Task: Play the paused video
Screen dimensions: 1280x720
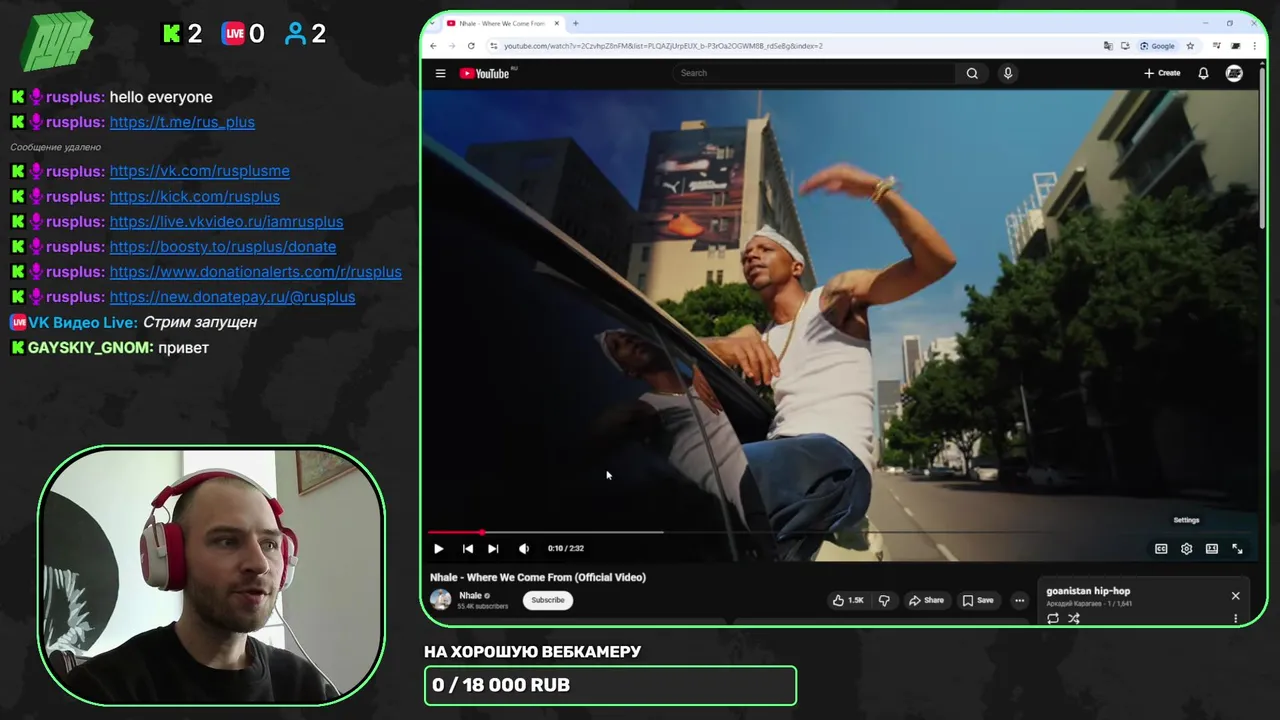Action: (x=438, y=548)
